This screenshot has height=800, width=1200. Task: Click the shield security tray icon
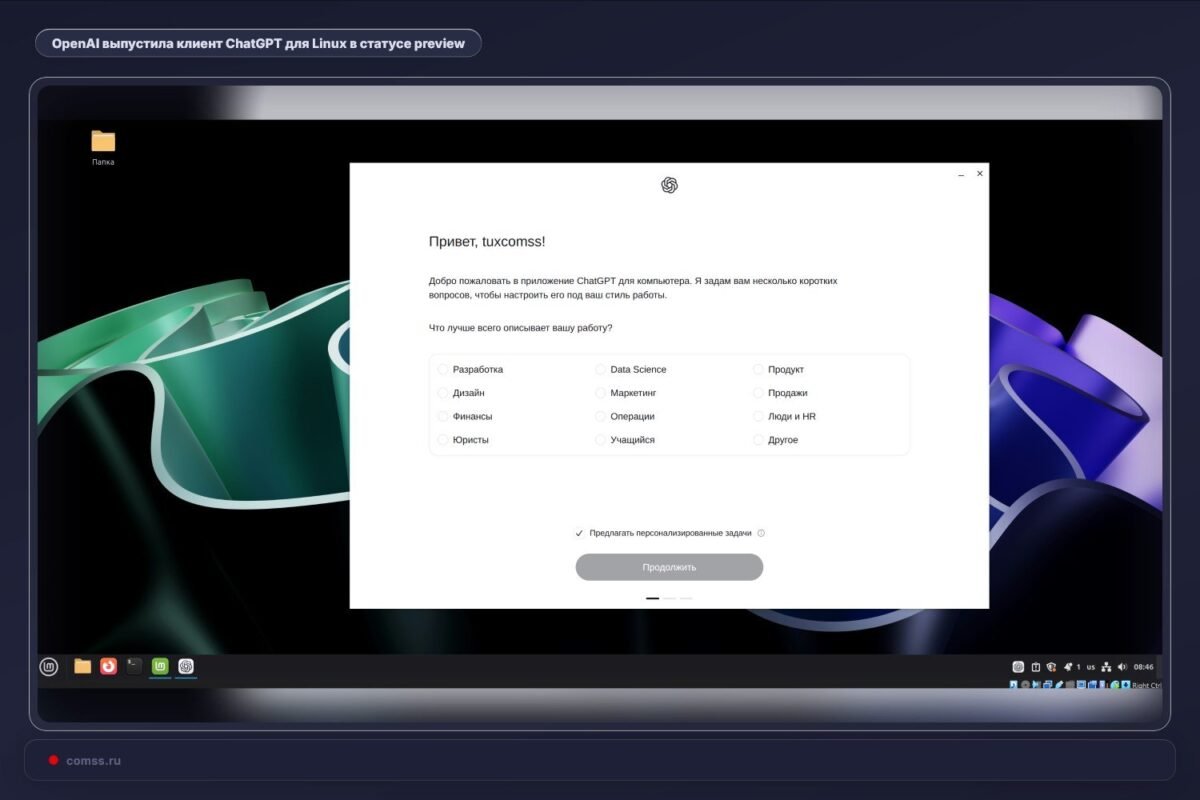(1051, 667)
